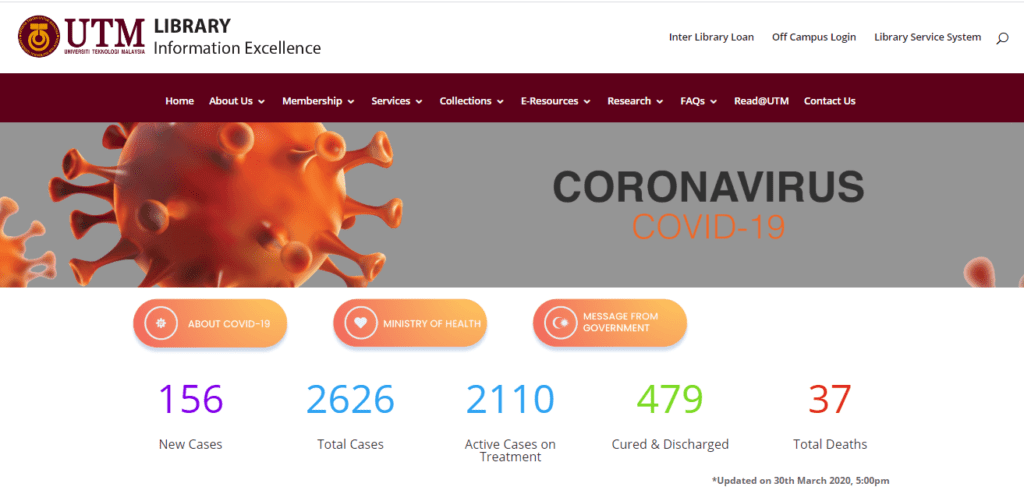Click the Total Deaths label
Screen dimensions: 1024x494
coord(830,444)
